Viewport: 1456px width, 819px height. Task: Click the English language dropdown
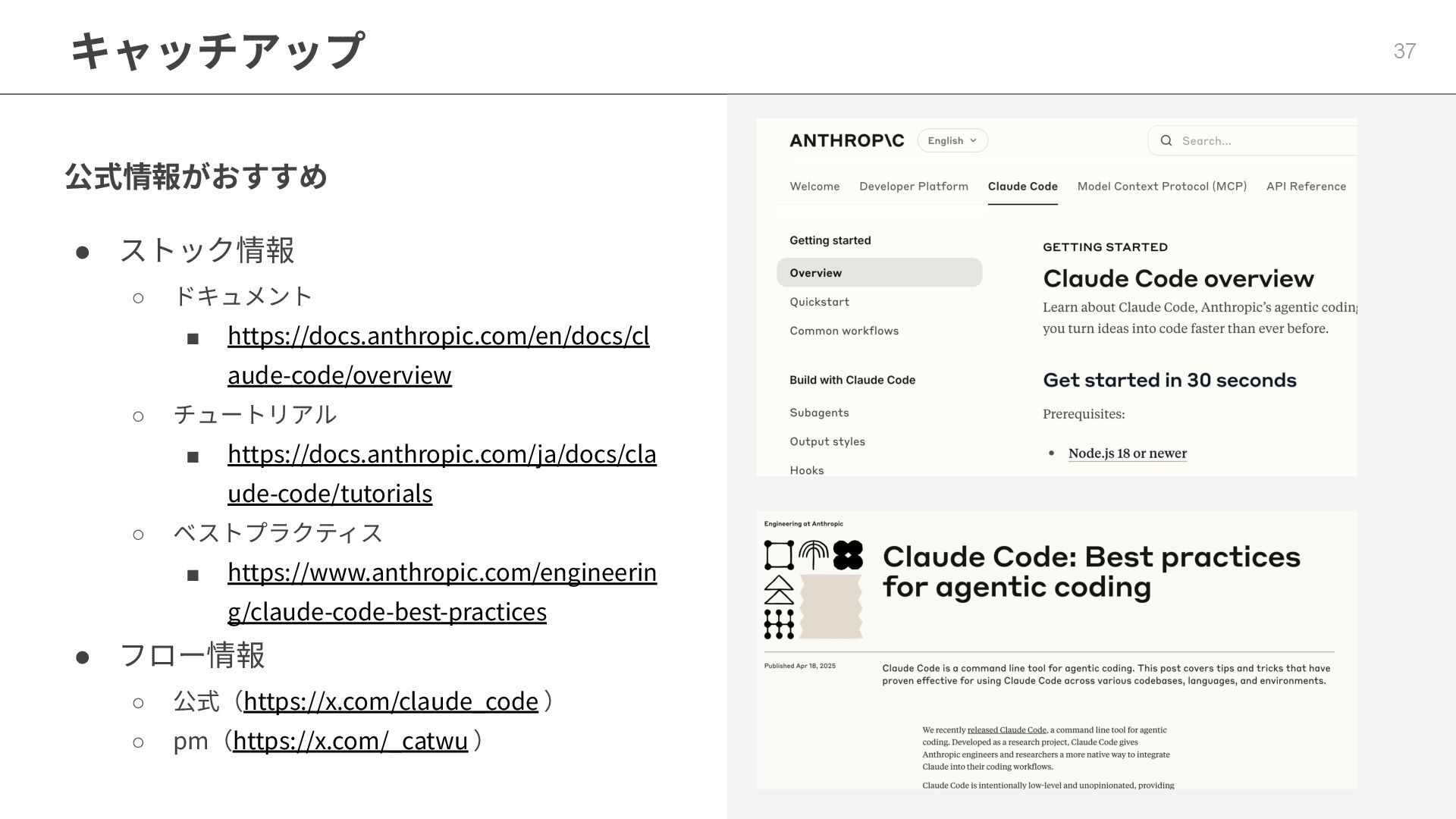point(952,140)
